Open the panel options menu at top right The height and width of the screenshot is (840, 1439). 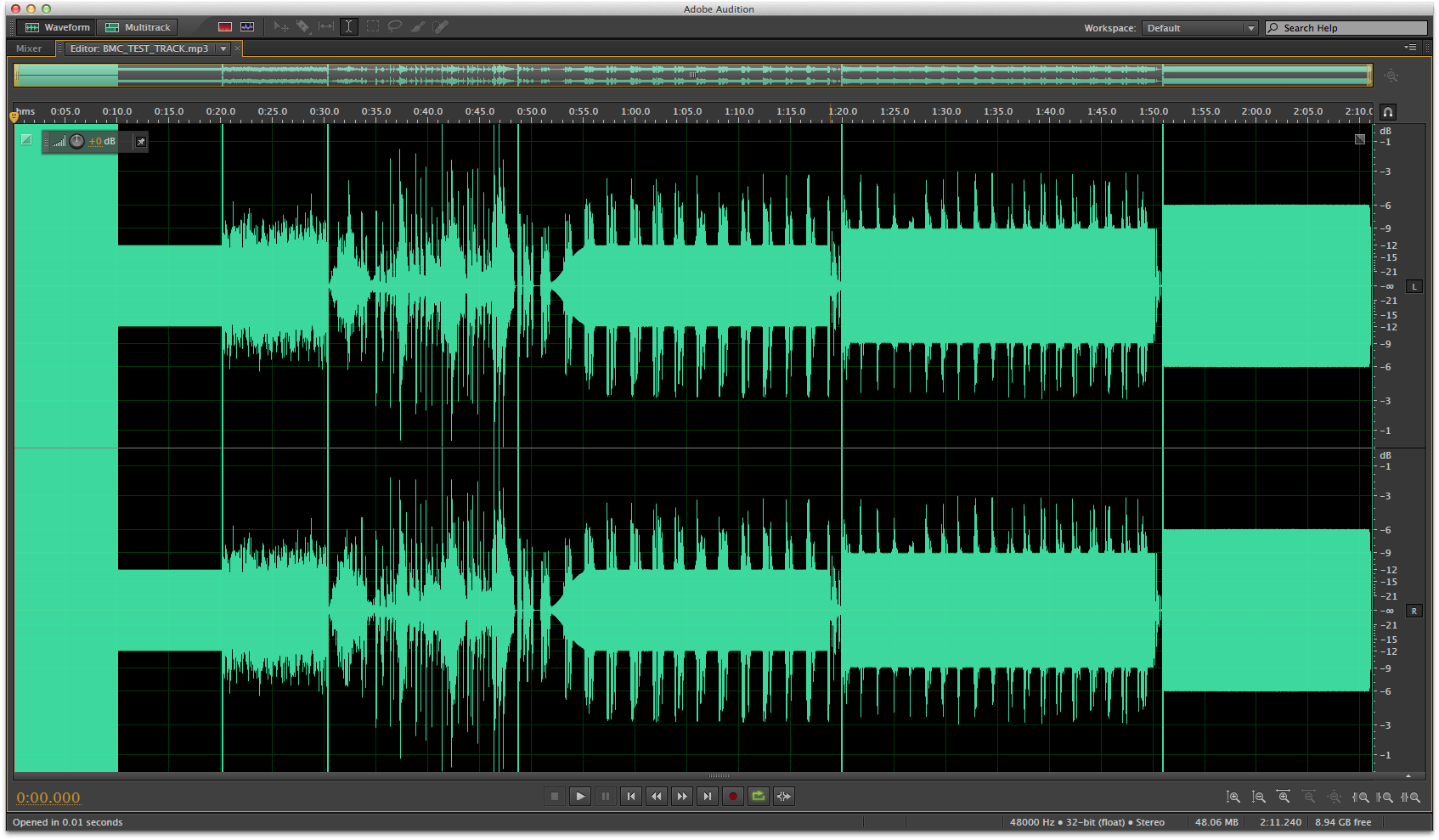point(1410,48)
